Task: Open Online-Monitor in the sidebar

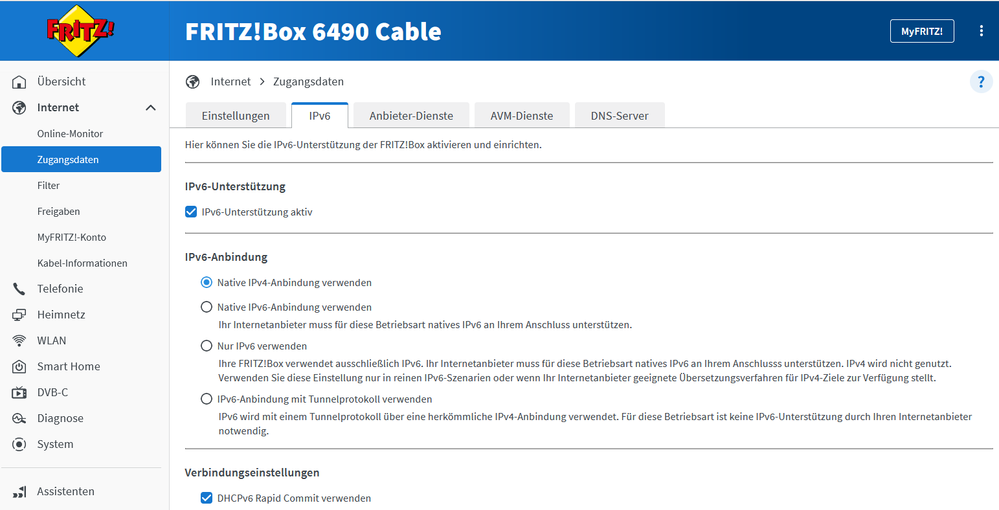Action: click(x=70, y=134)
